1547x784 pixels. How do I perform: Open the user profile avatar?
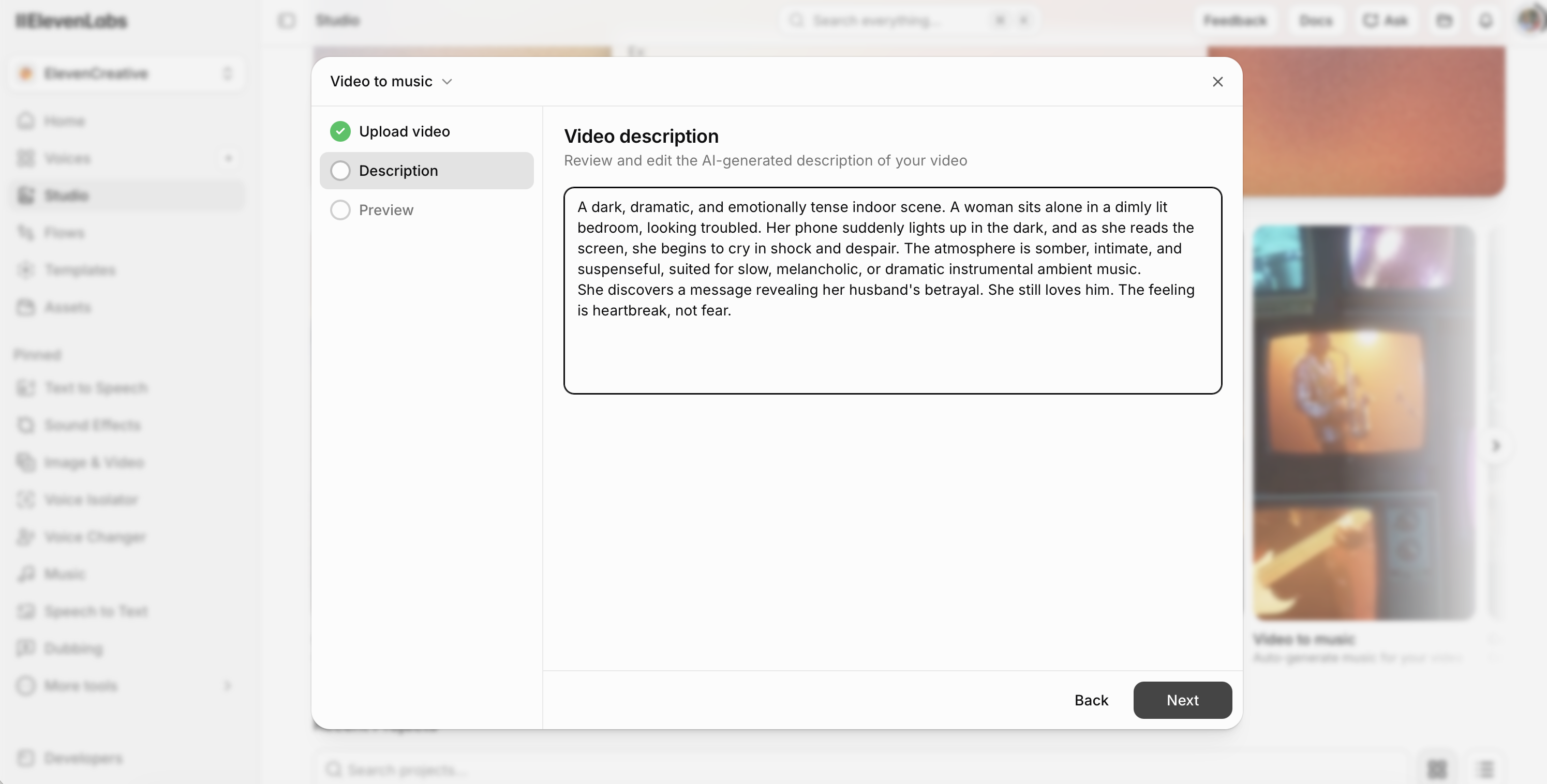pyautogui.click(x=1530, y=20)
